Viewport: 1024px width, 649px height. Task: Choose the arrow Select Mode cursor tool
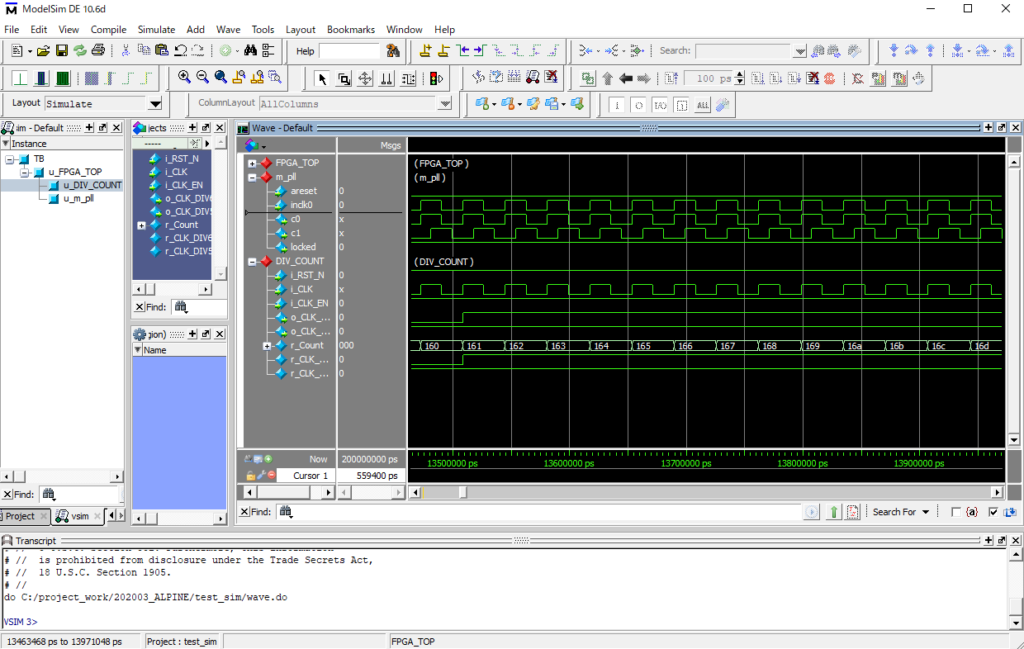point(322,78)
